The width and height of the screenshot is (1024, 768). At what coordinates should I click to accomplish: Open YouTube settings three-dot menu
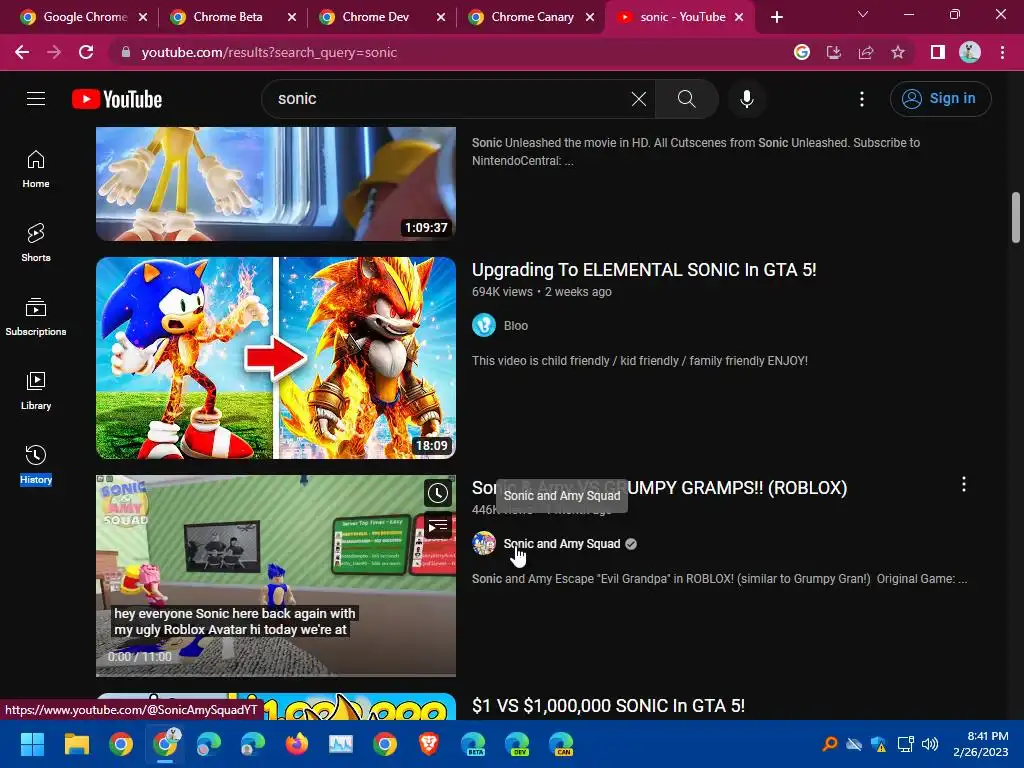click(861, 99)
